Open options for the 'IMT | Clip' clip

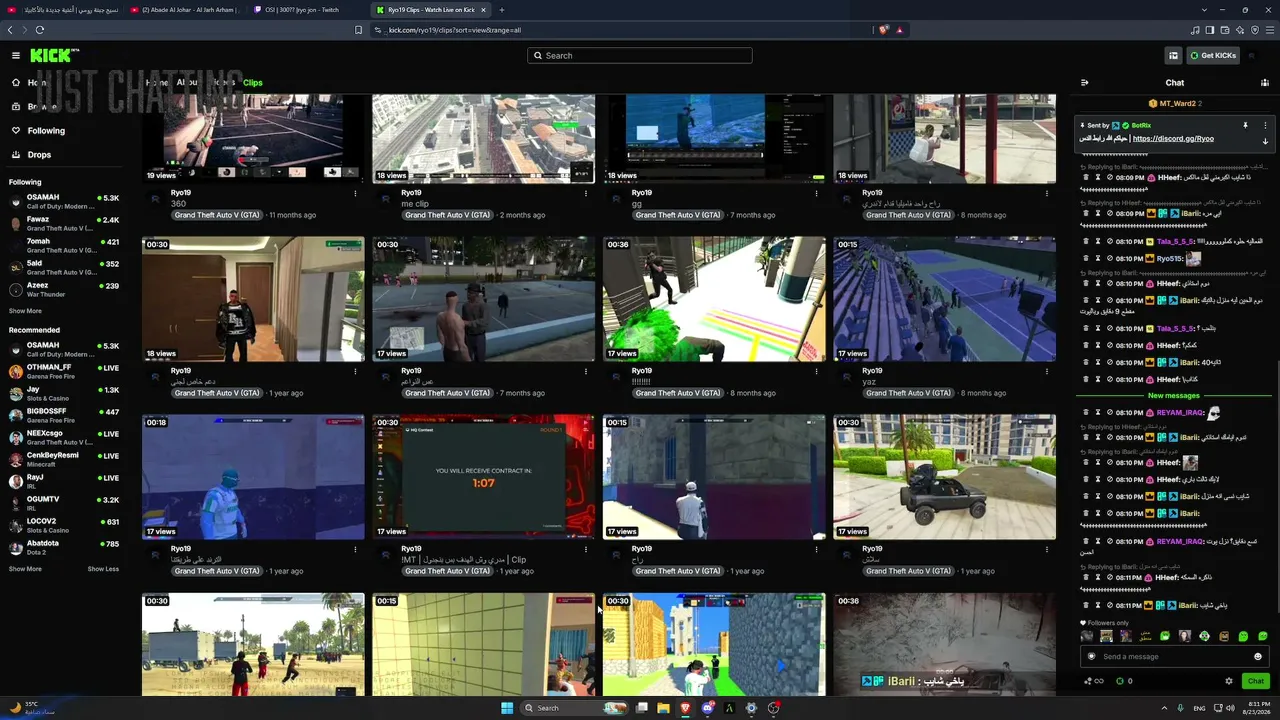[585, 549]
